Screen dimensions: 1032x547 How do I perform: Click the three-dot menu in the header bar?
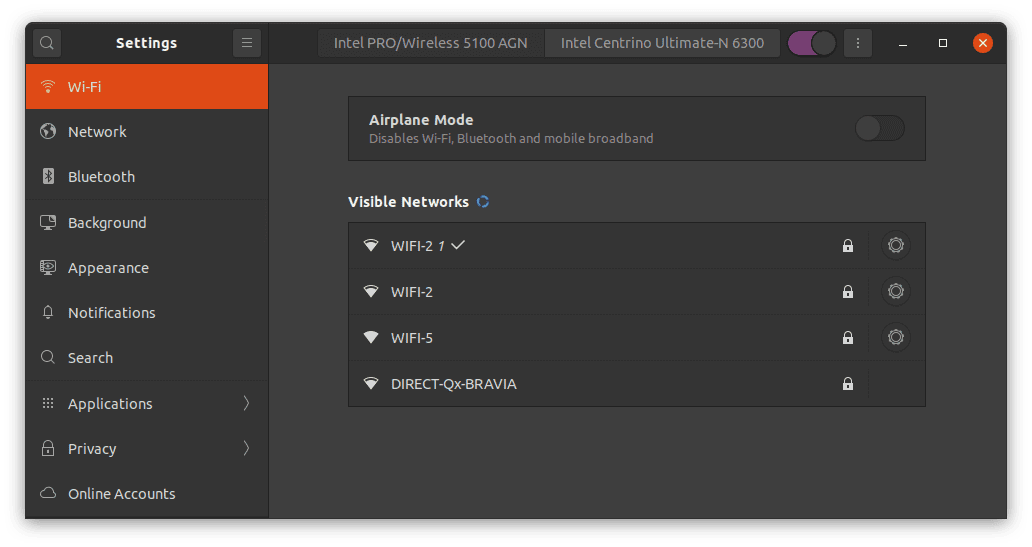857,43
